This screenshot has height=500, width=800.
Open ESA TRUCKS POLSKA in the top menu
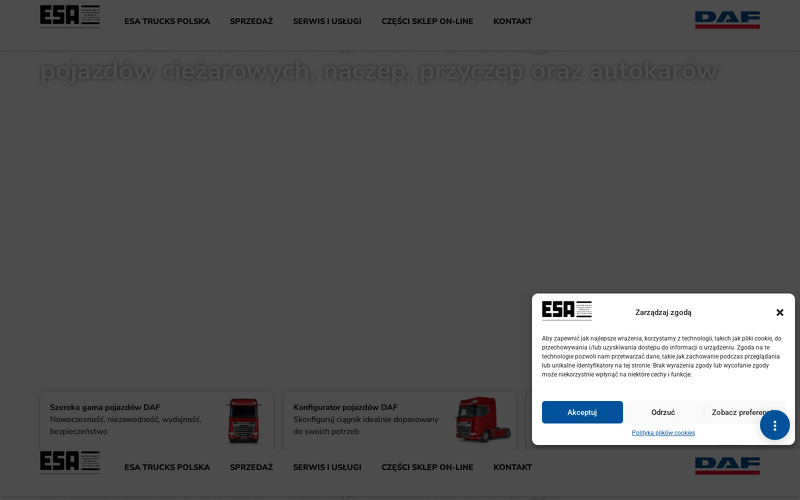tap(167, 21)
